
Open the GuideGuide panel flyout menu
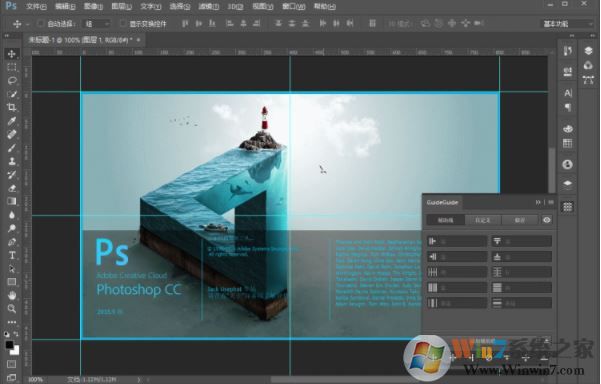tap(551, 202)
